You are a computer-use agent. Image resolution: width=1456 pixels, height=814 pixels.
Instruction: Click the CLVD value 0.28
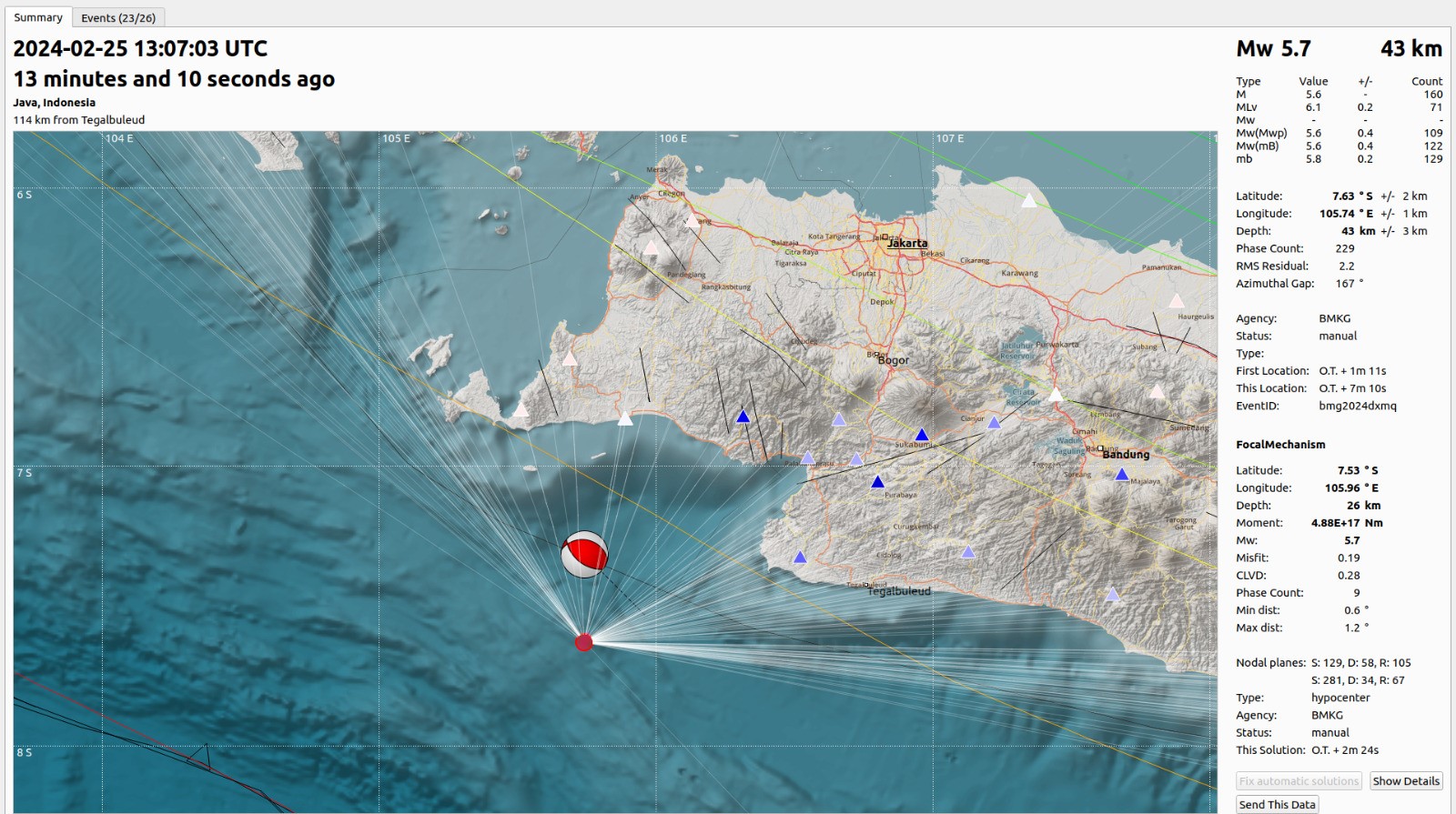point(1349,576)
